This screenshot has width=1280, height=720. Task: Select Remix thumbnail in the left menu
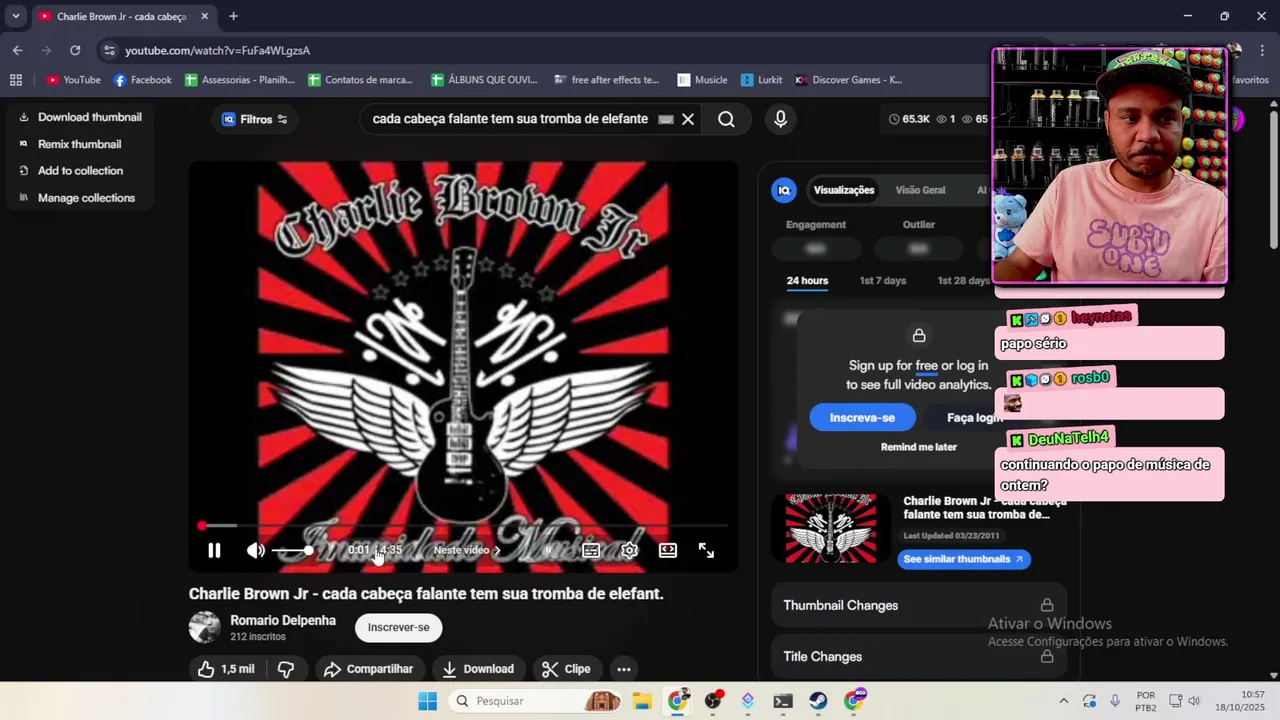pos(70,144)
